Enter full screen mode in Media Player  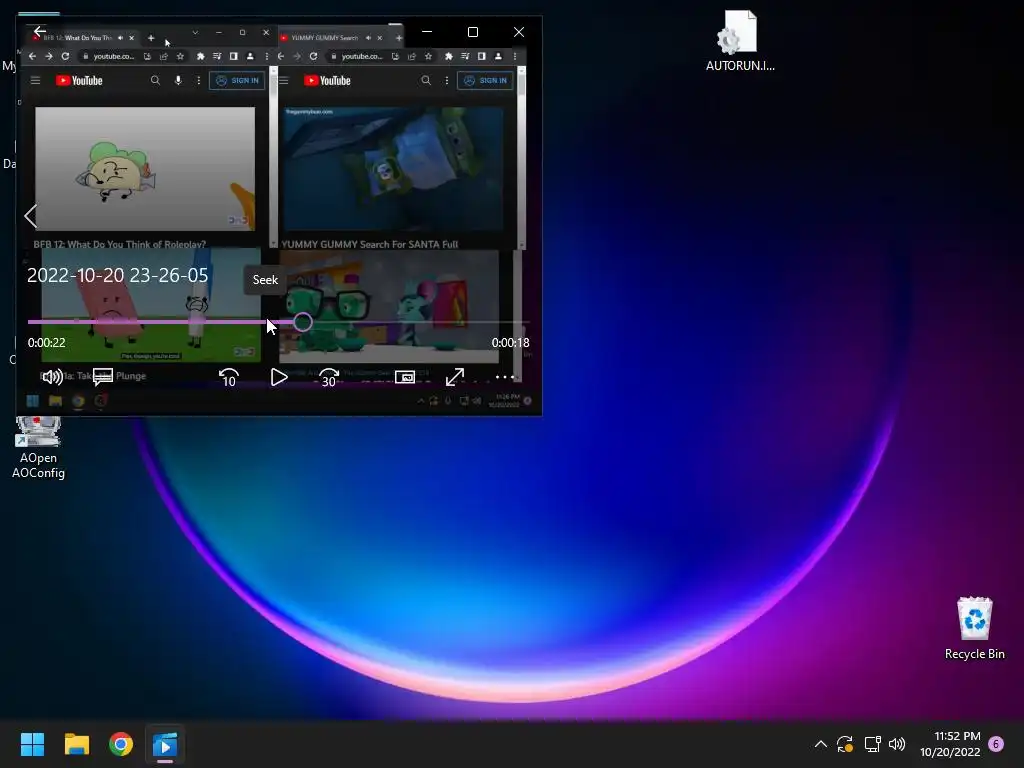455,377
